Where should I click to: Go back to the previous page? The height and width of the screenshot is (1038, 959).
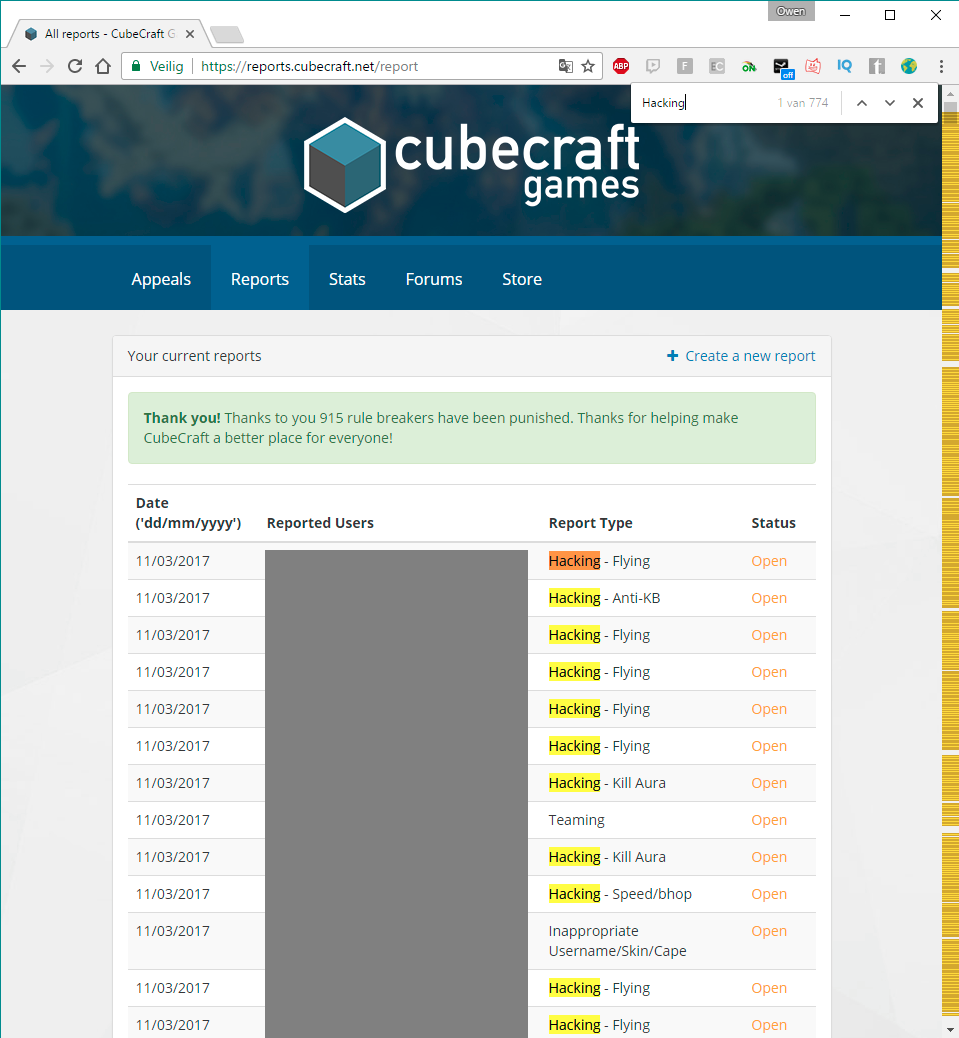click(19, 66)
